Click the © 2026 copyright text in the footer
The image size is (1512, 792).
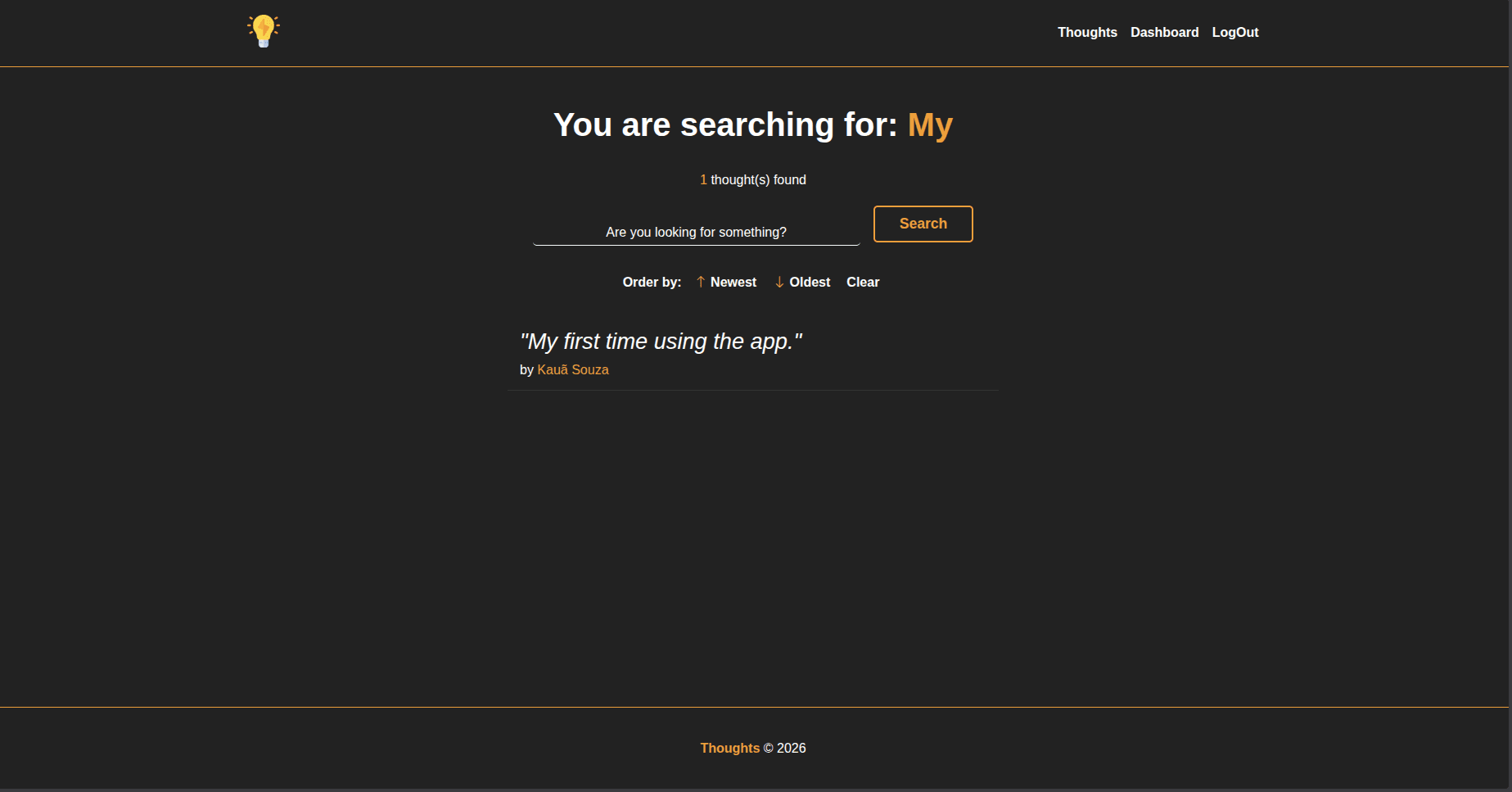784,748
